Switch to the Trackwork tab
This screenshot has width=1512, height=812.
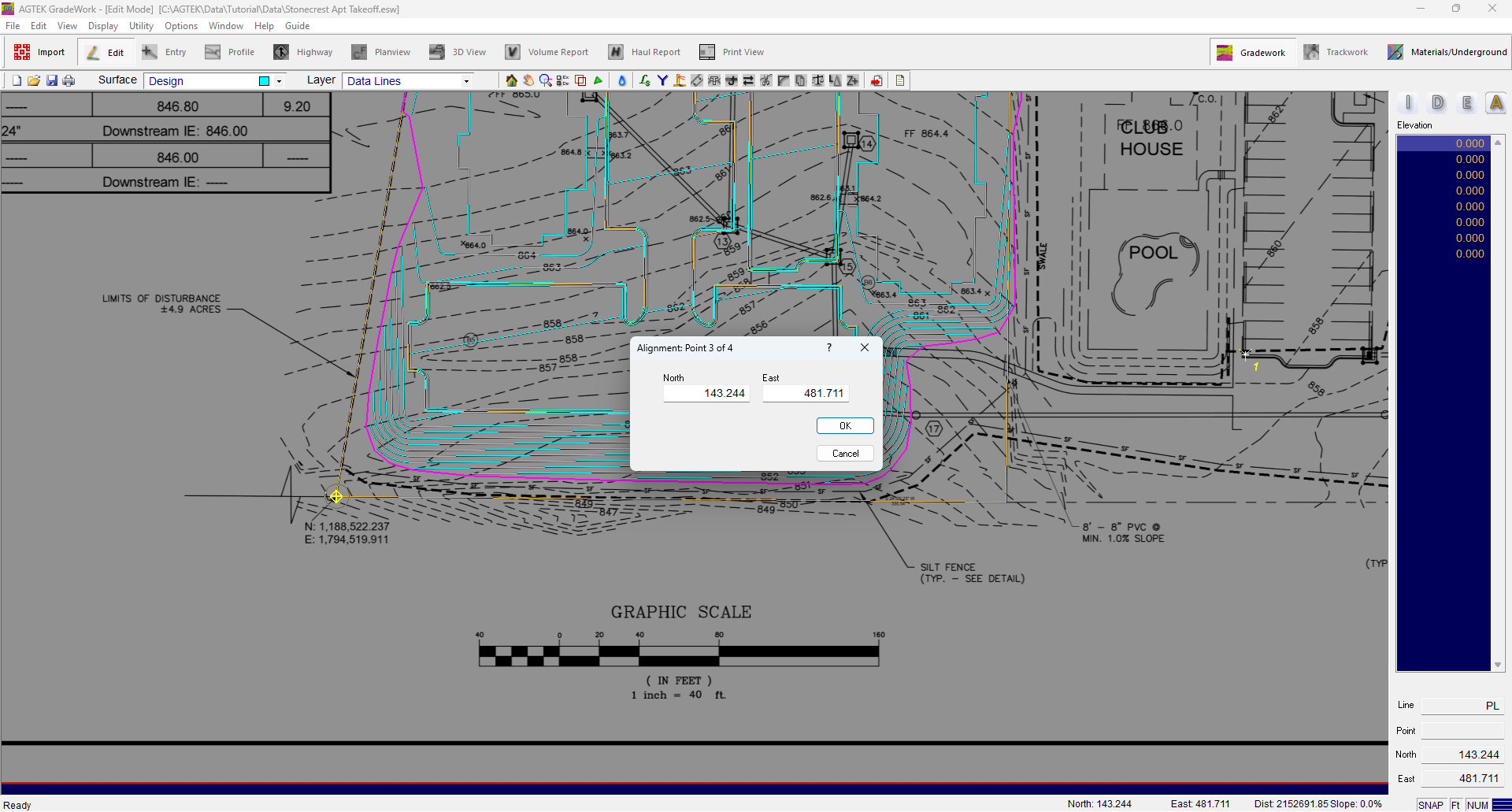pyautogui.click(x=1336, y=51)
